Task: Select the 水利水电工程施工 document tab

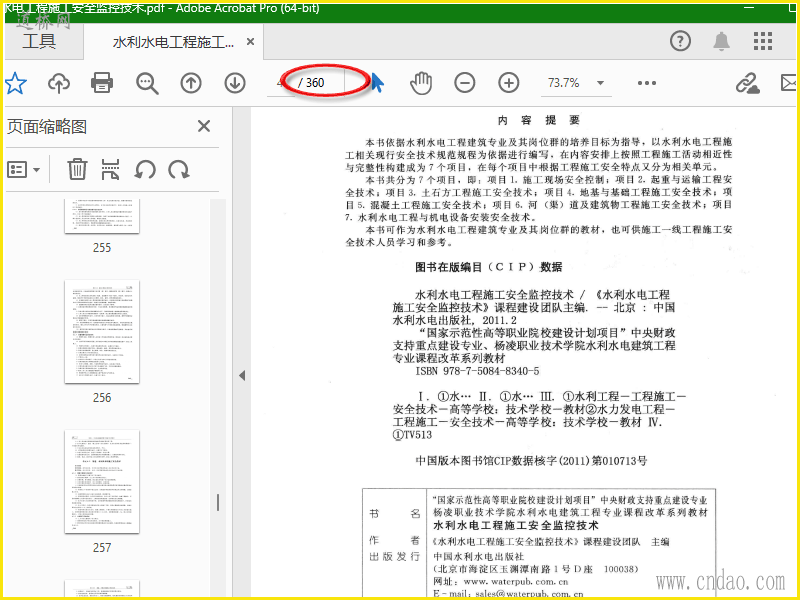Action: (x=173, y=42)
